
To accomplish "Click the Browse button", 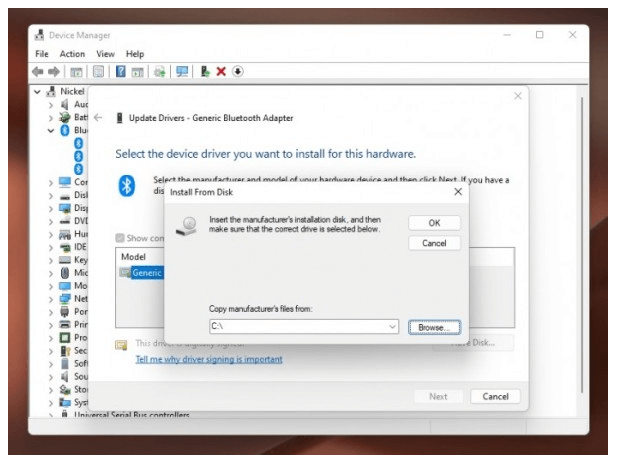I will [434, 327].
